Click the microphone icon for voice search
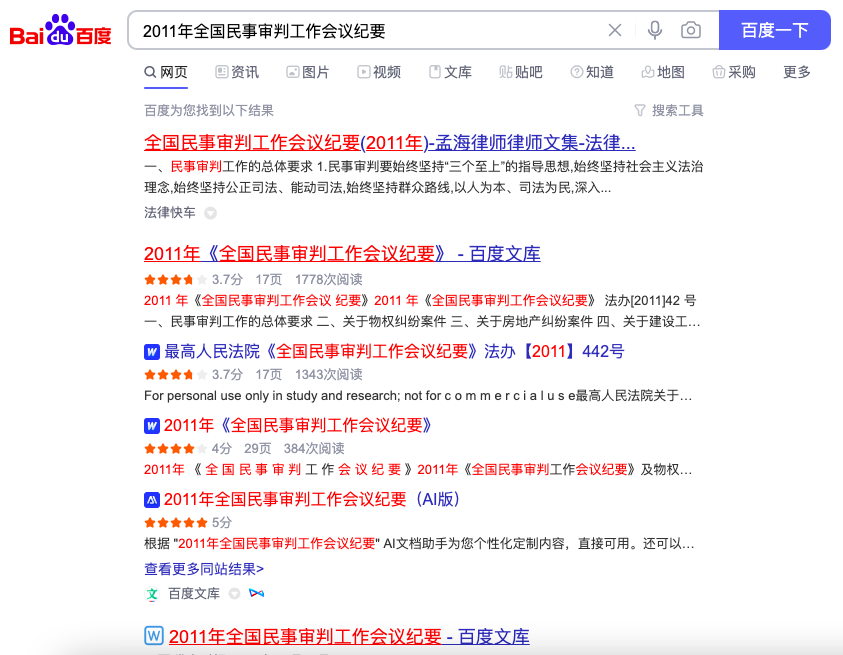This screenshot has width=843, height=655. [x=654, y=30]
